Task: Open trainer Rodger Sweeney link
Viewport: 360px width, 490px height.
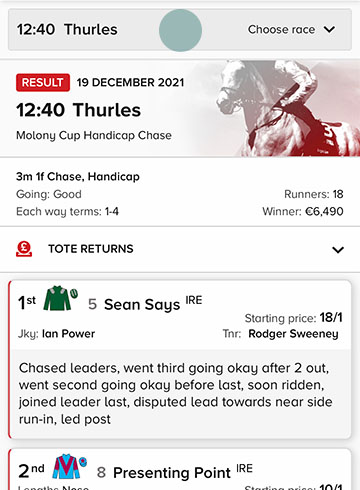Action: pyautogui.click(x=293, y=334)
